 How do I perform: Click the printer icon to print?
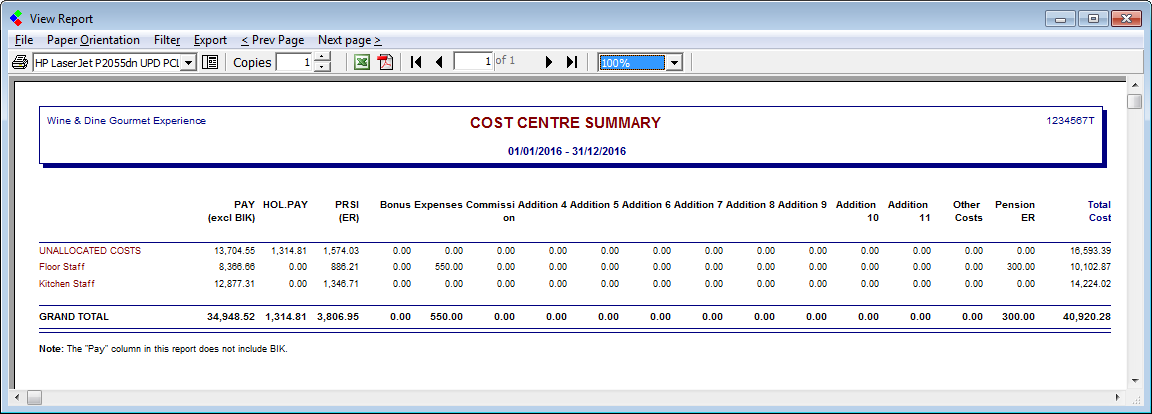tap(19, 62)
